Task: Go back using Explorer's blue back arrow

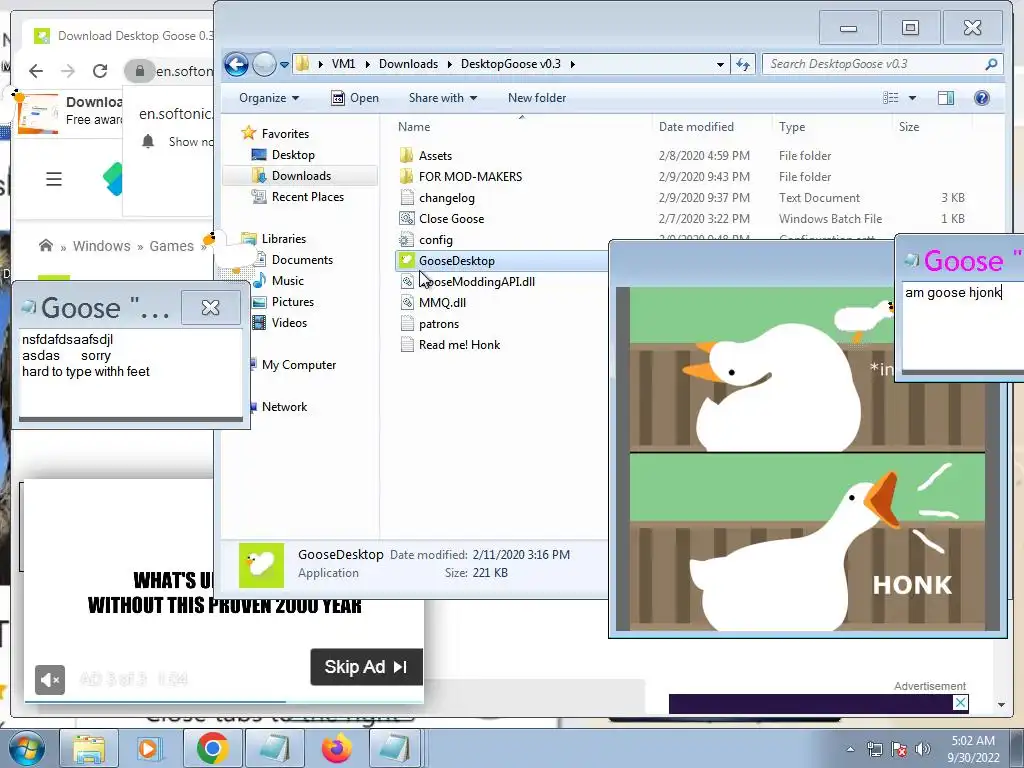Action: [236, 64]
